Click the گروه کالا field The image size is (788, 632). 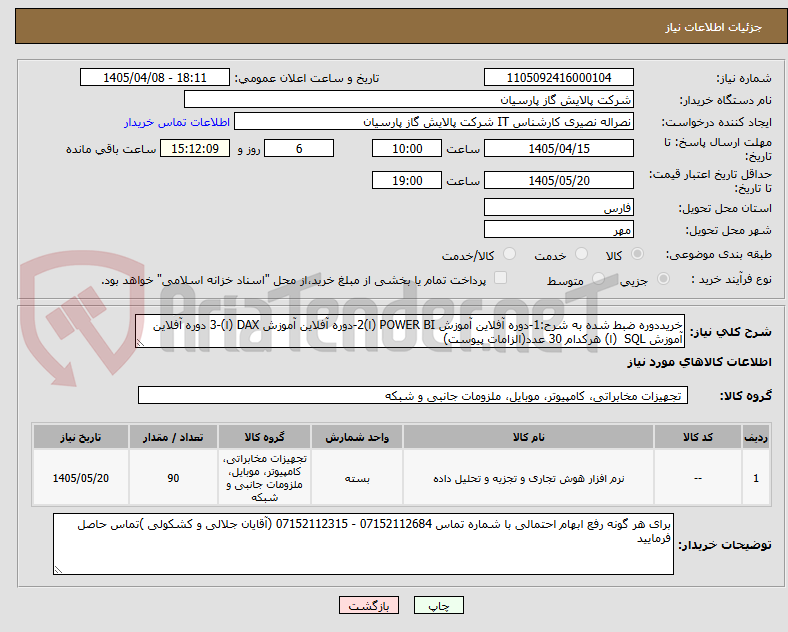coord(413,395)
